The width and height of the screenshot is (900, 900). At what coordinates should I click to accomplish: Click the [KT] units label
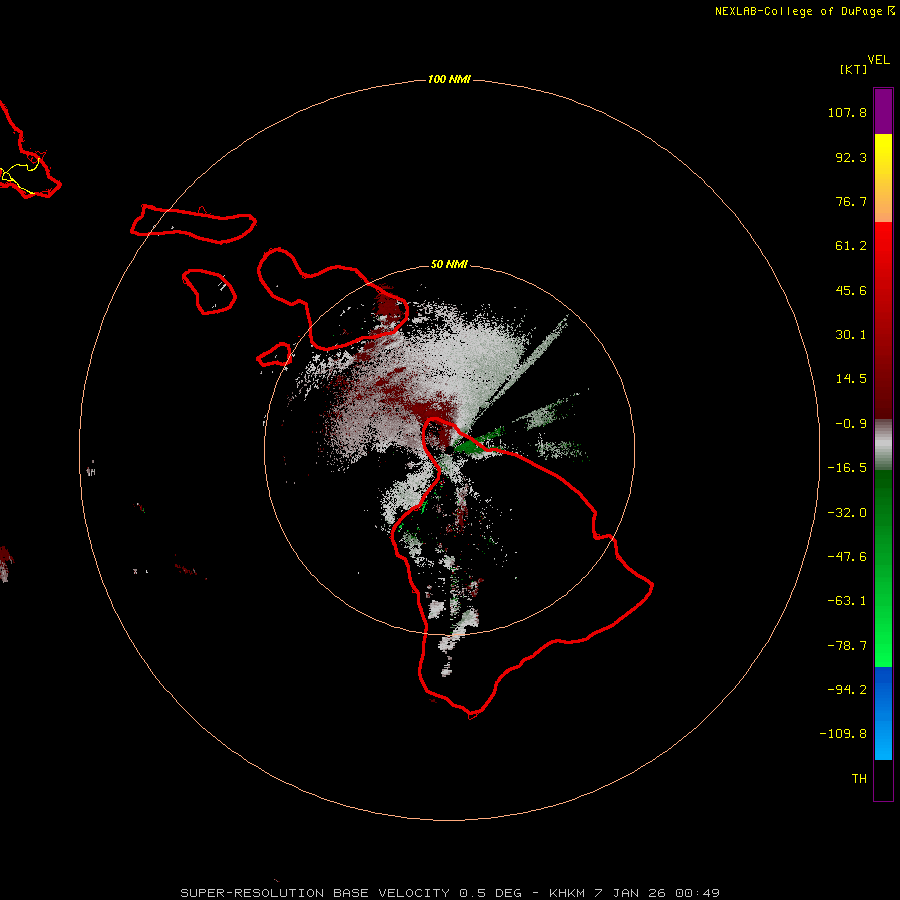pyautogui.click(x=853, y=69)
